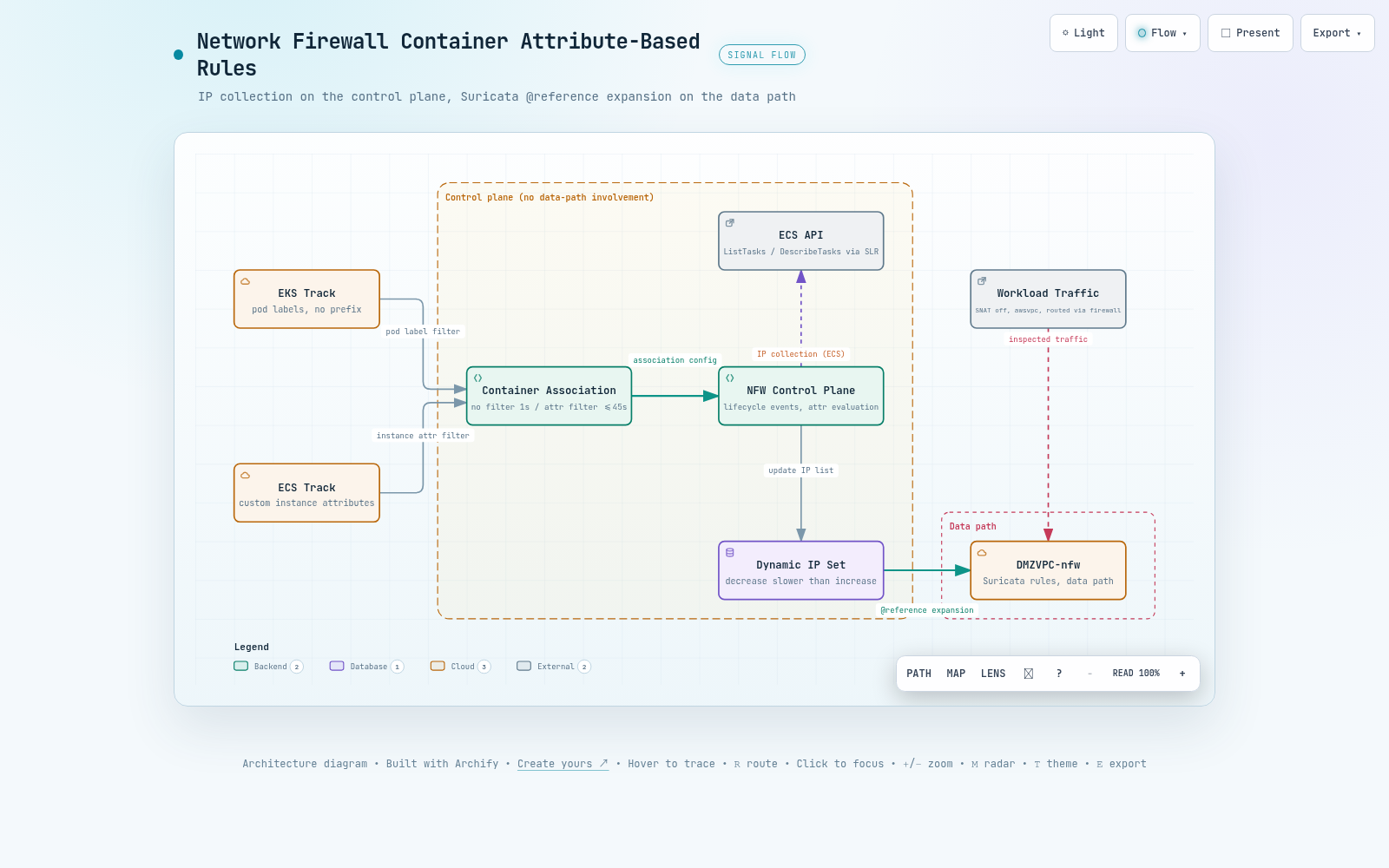Start Present mode
1389x868 pixels.
click(x=1250, y=33)
